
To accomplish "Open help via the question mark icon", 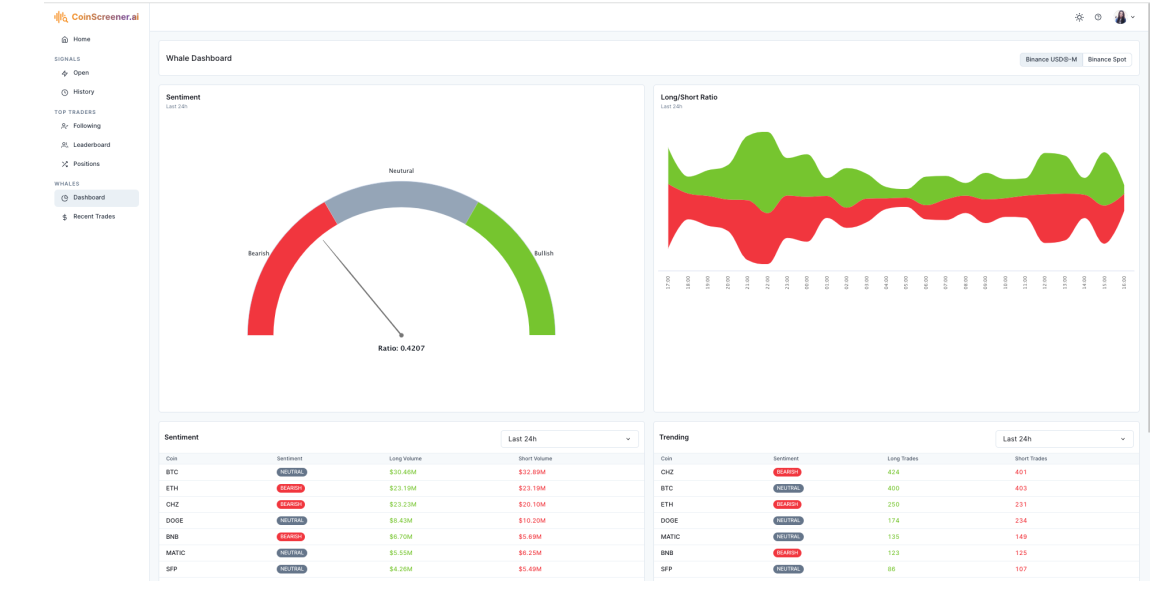I will pos(1098,17).
